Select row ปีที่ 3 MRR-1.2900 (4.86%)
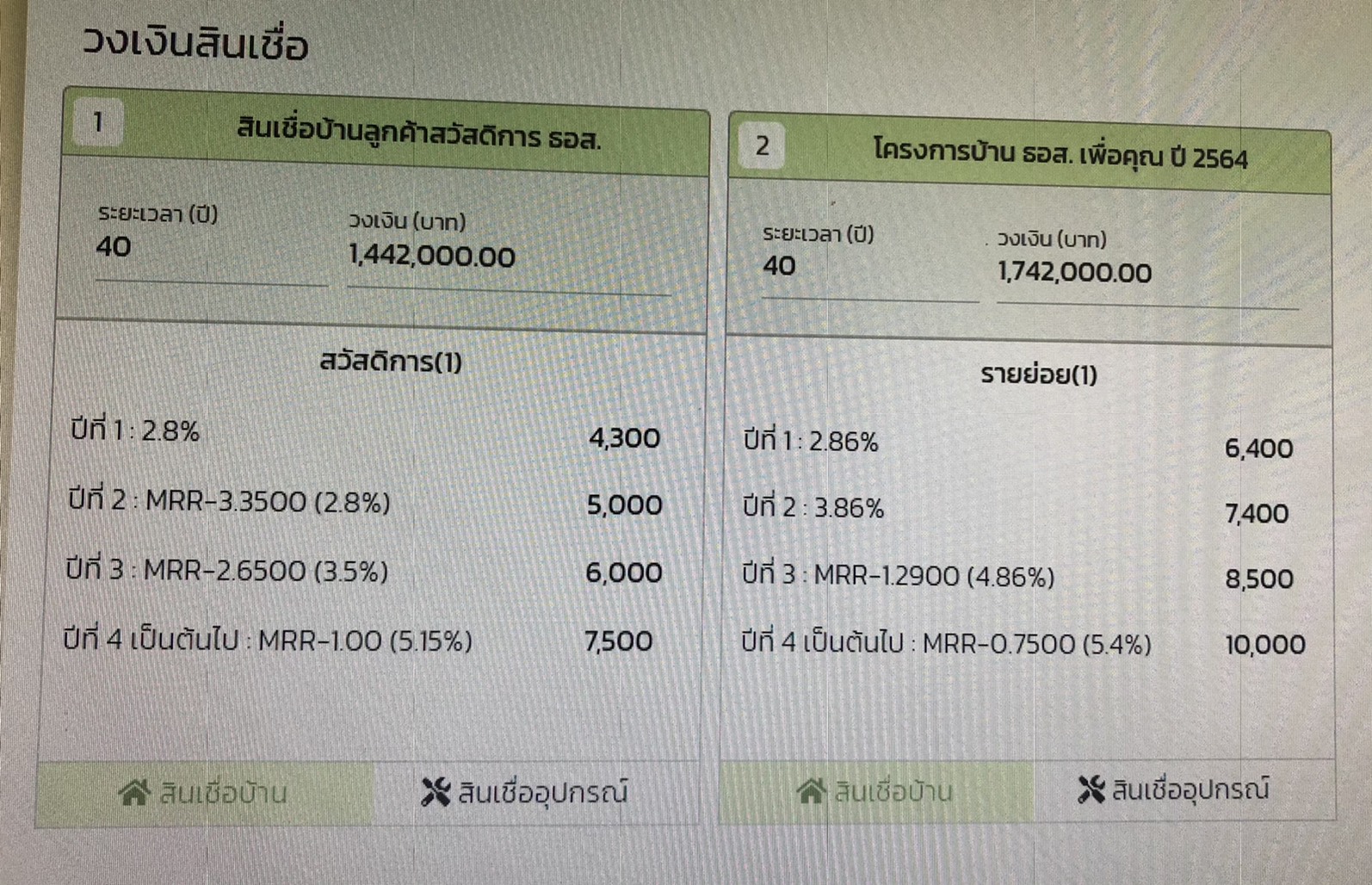Screen dimensions: 1372x885 point(1018,577)
